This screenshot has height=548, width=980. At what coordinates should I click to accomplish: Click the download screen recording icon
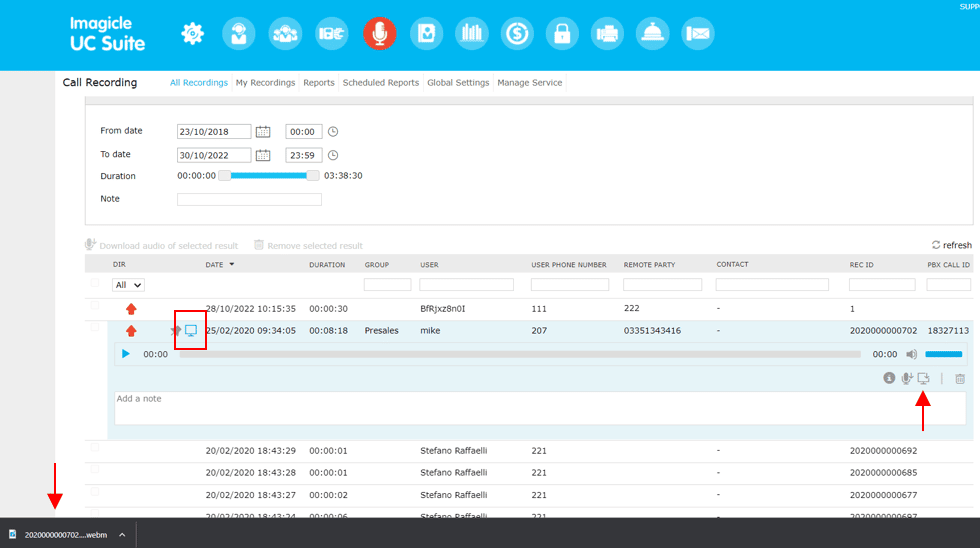923,379
